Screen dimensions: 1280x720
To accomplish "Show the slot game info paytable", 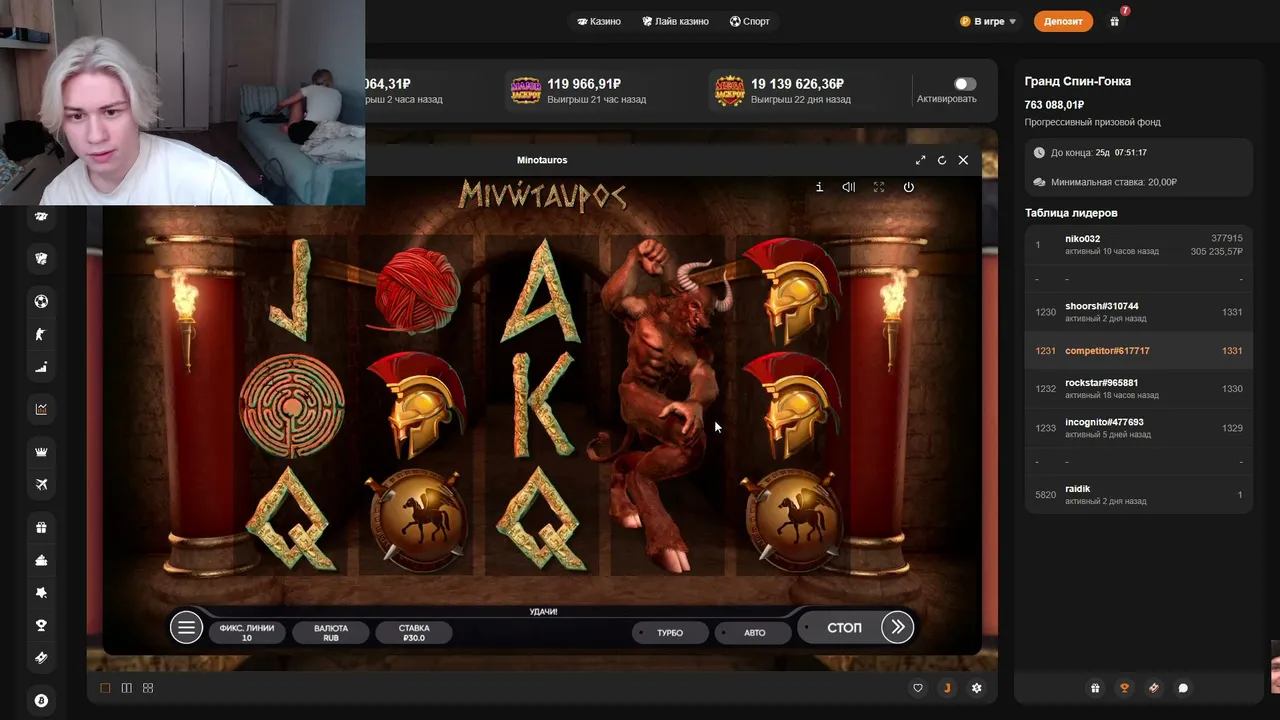I will pos(819,187).
